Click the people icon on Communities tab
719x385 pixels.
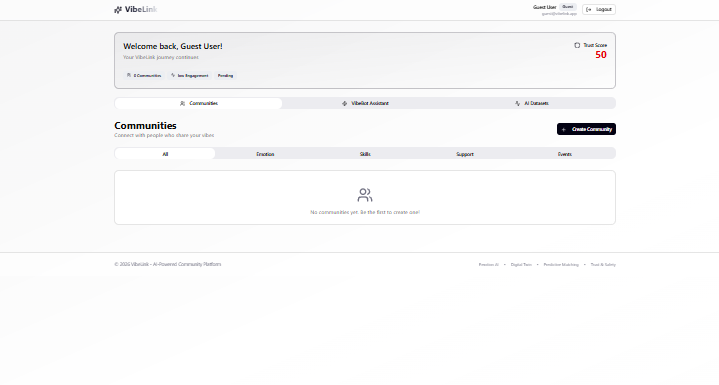tap(183, 104)
